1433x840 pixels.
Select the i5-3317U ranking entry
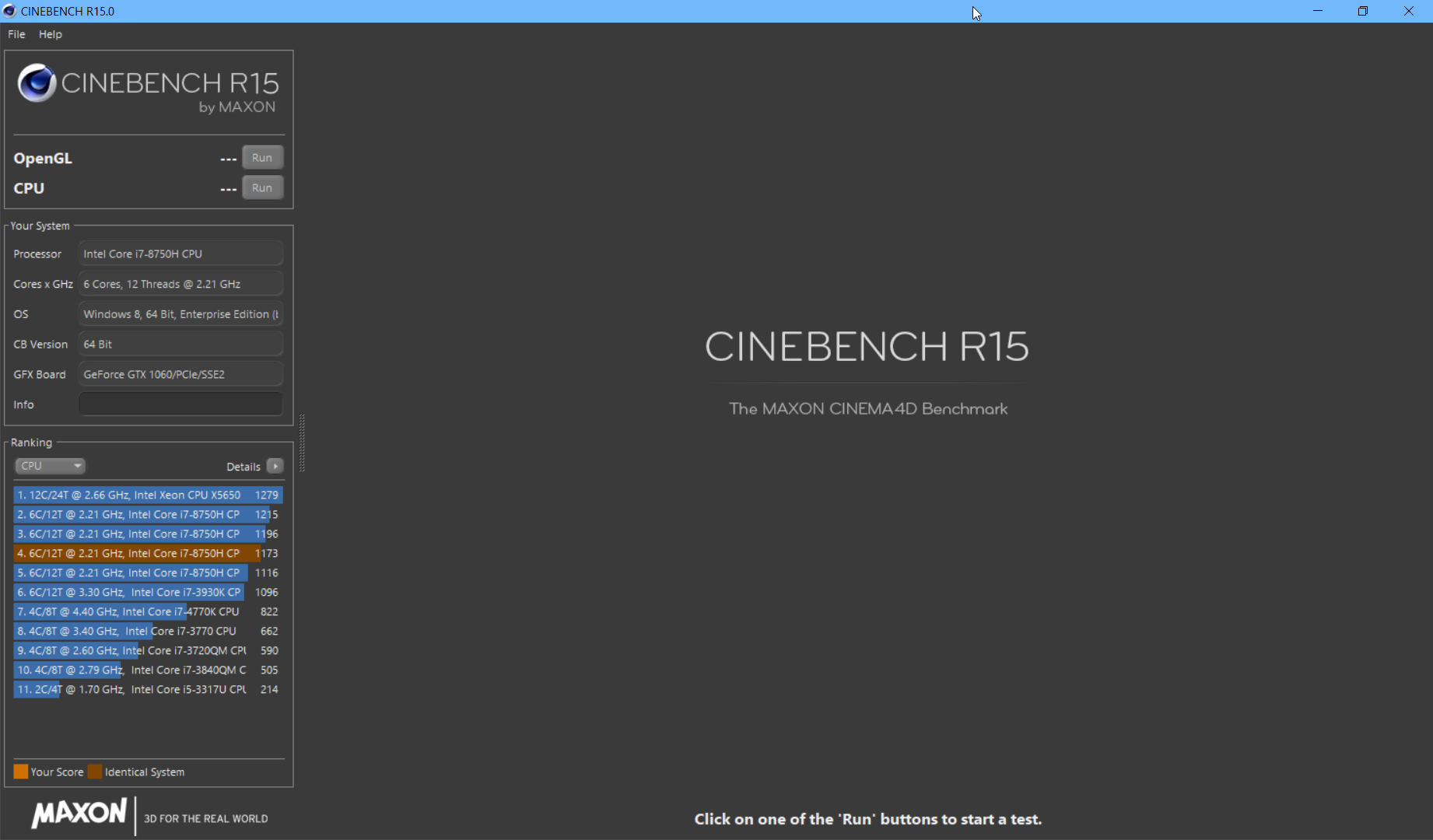pyautogui.click(x=148, y=689)
